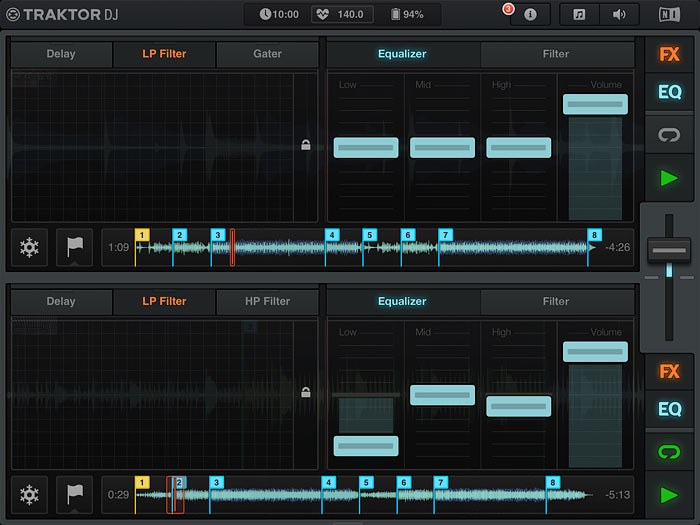This screenshot has height=525, width=700.
Task: Toggle the lower deck loop button
Action: [669, 451]
